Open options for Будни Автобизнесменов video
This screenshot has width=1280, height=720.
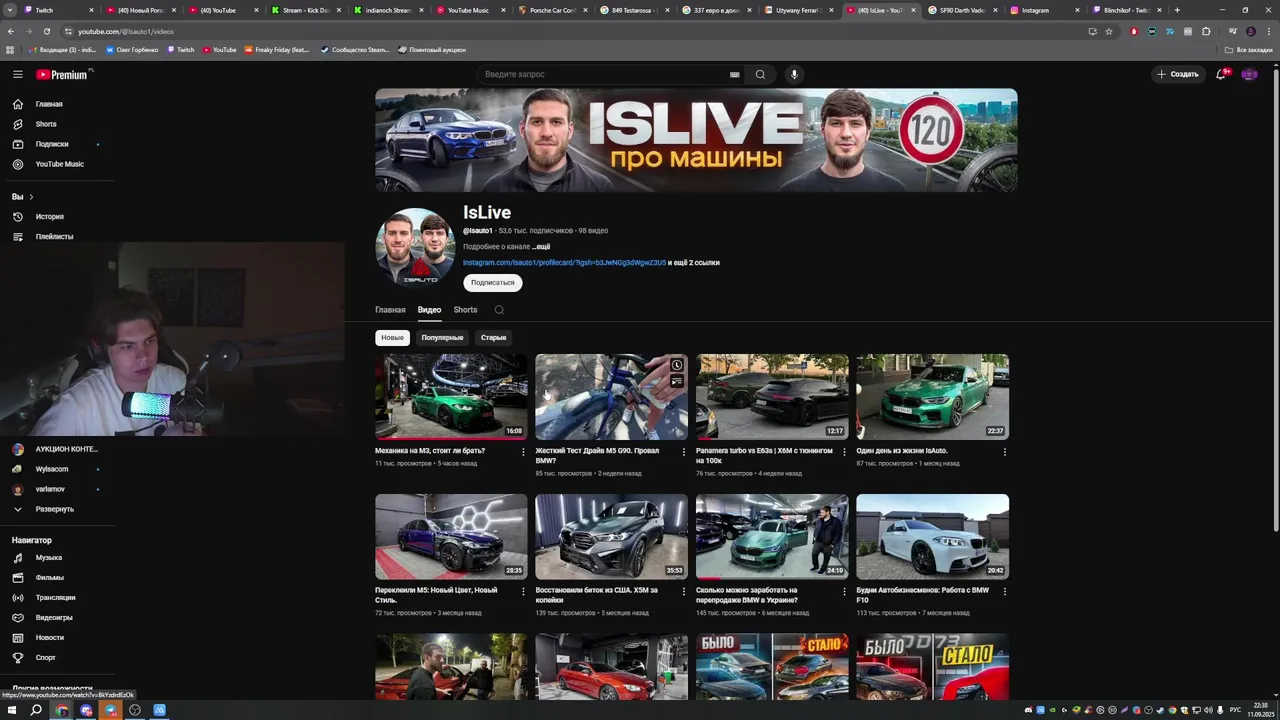point(1005,592)
